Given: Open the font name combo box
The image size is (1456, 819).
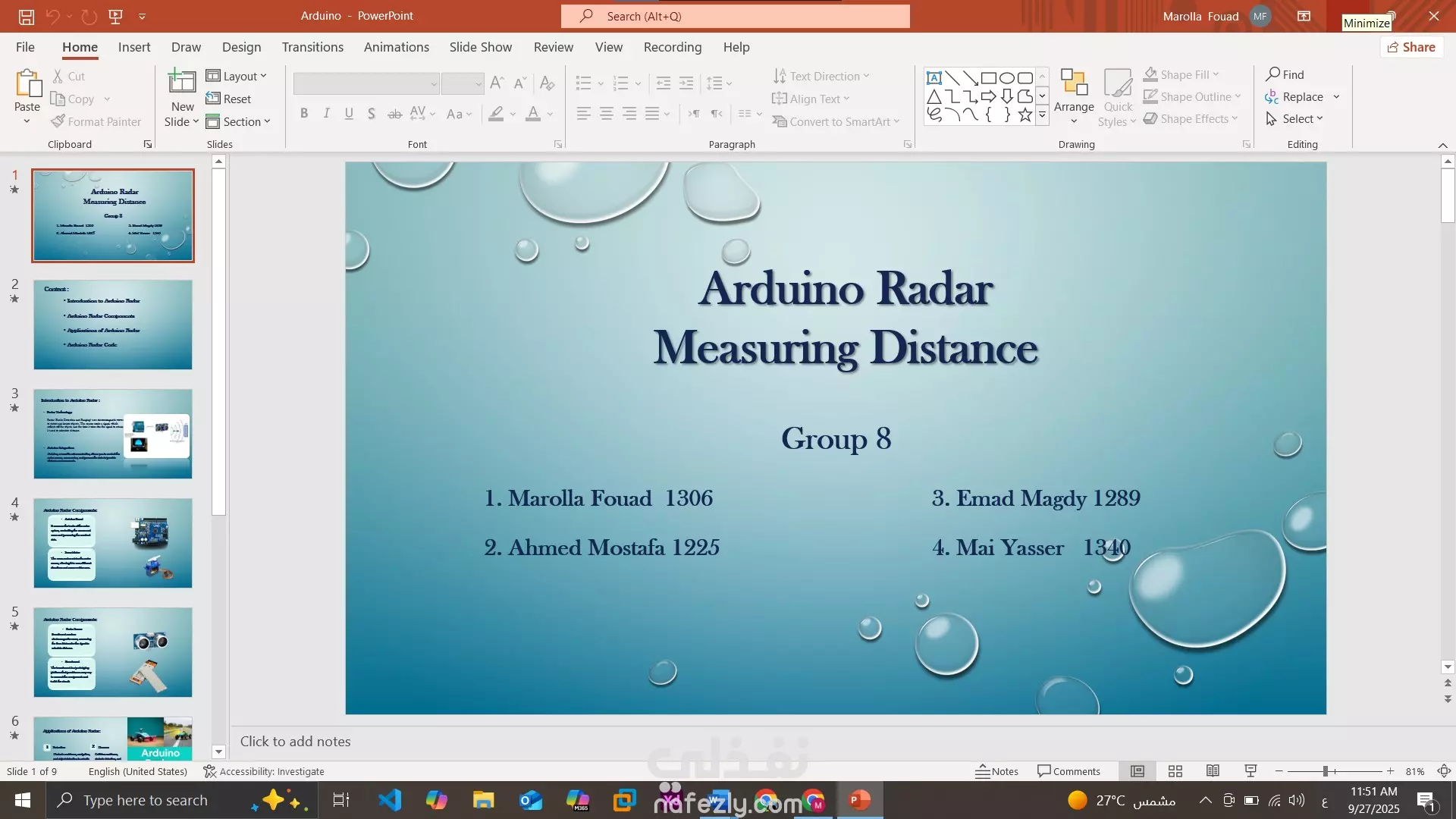Looking at the screenshot, I should (x=366, y=83).
